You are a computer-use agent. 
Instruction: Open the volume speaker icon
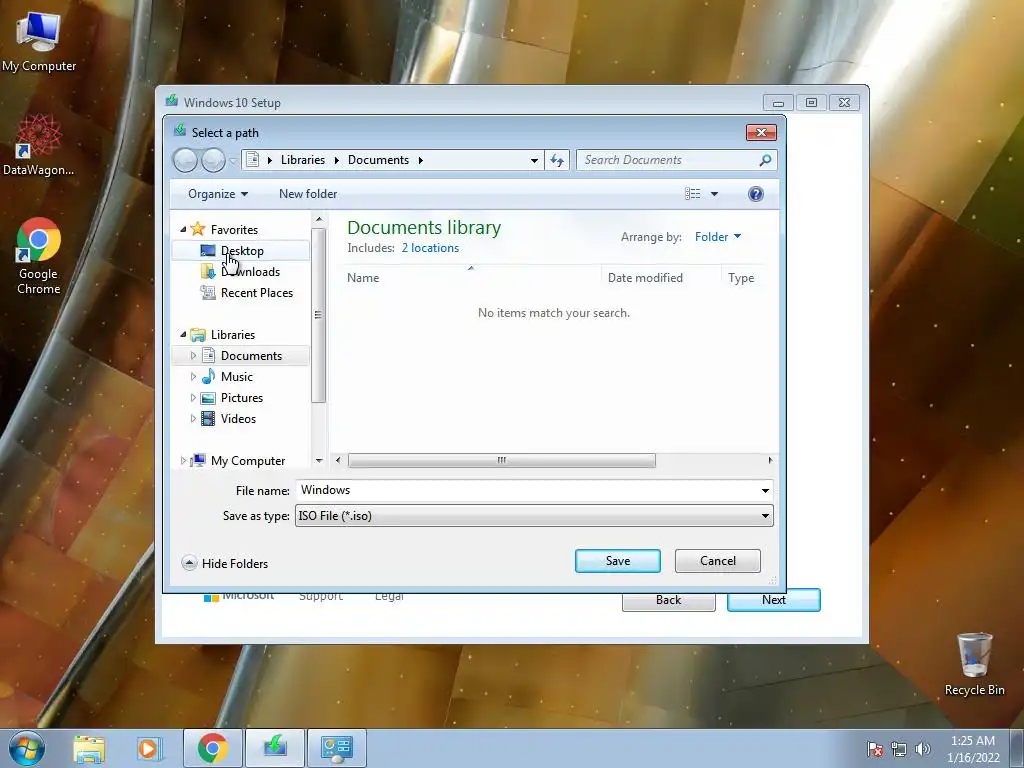click(x=923, y=749)
